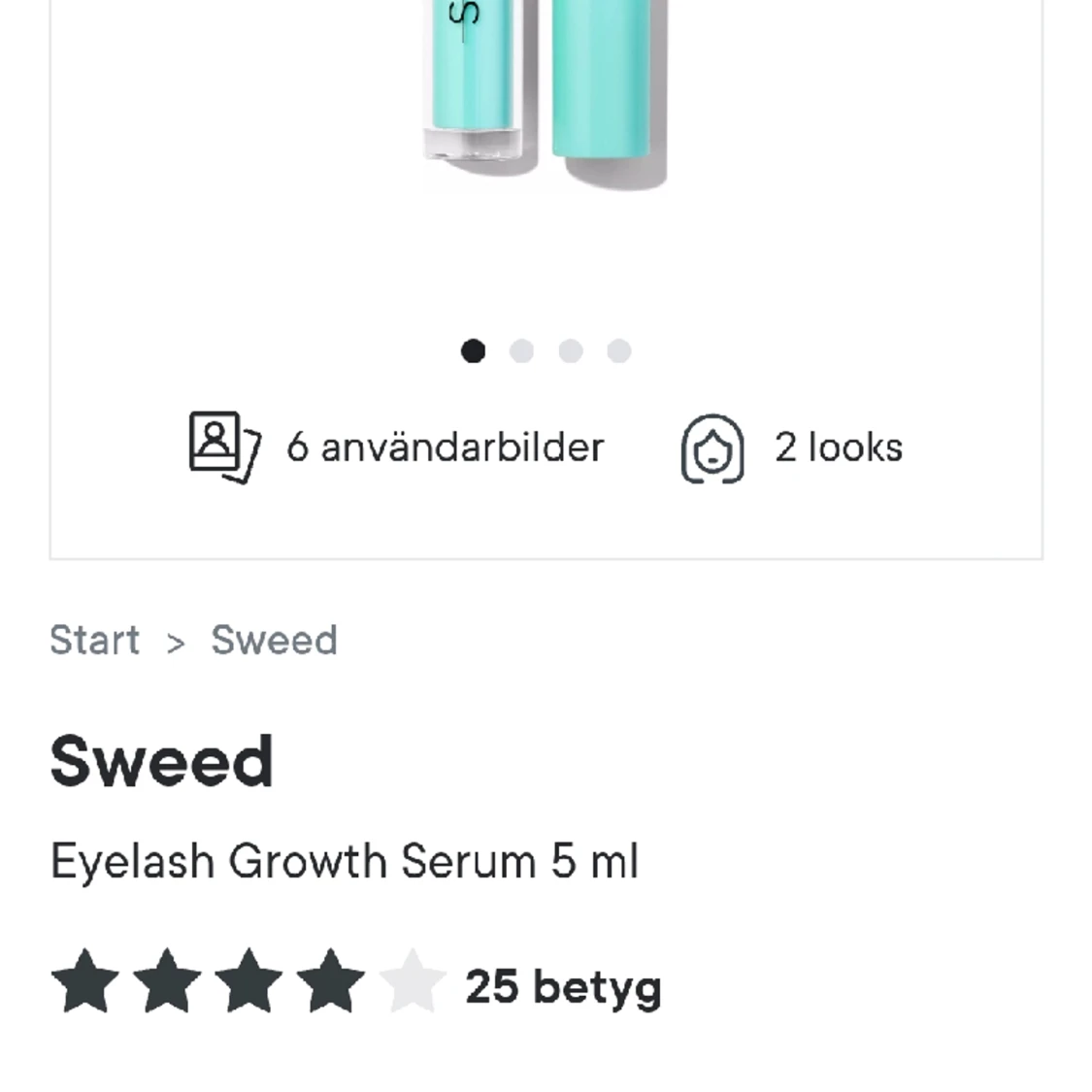Open the 25 betyg reviews
Image resolution: width=1092 pixels, height=1092 pixels.
click(x=563, y=987)
